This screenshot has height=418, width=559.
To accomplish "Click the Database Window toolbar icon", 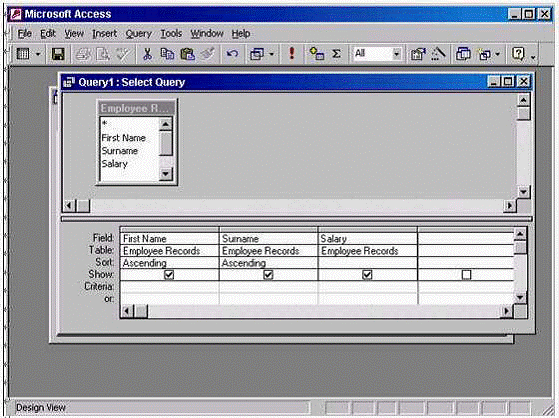I will tap(463, 54).
